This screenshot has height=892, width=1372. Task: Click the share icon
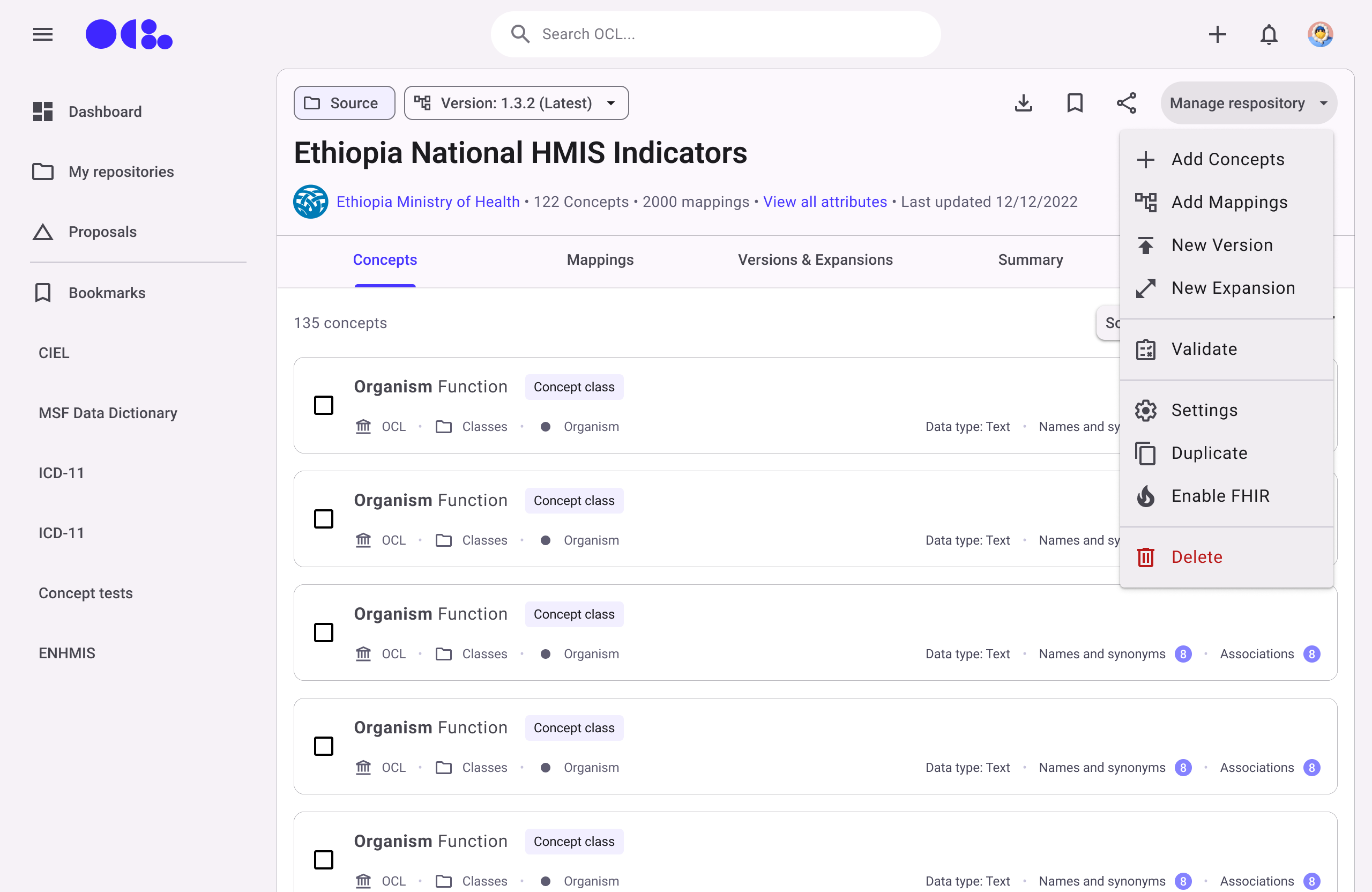click(x=1126, y=103)
